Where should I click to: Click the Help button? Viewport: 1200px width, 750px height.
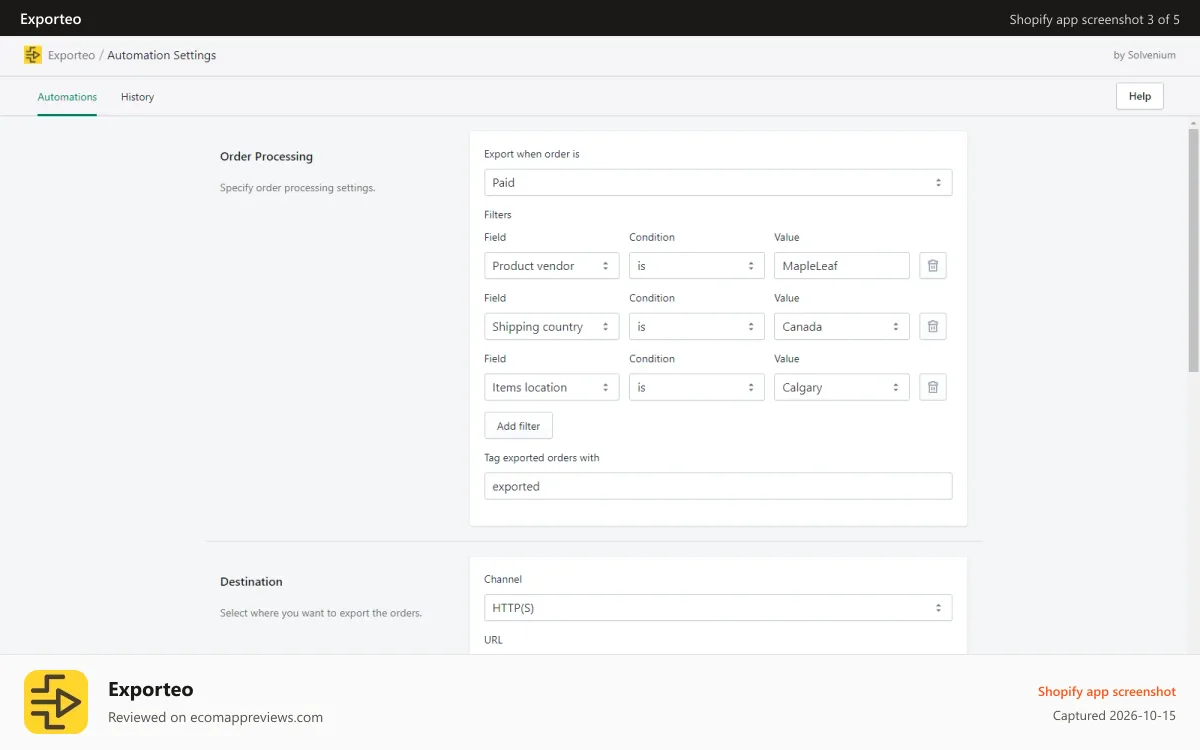coord(1140,96)
